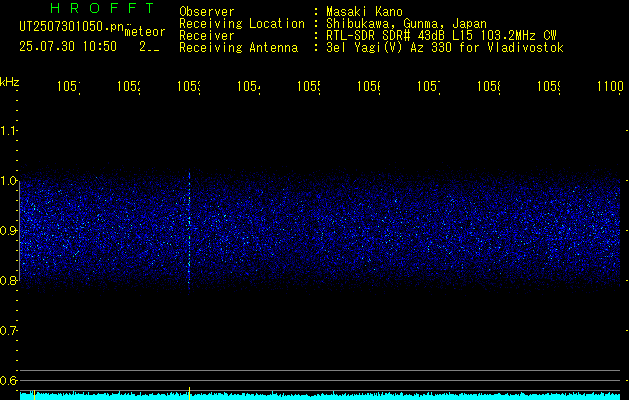Click the 0.9 frequency axis label
This screenshot has width=629, height=400.
[8, 231]
